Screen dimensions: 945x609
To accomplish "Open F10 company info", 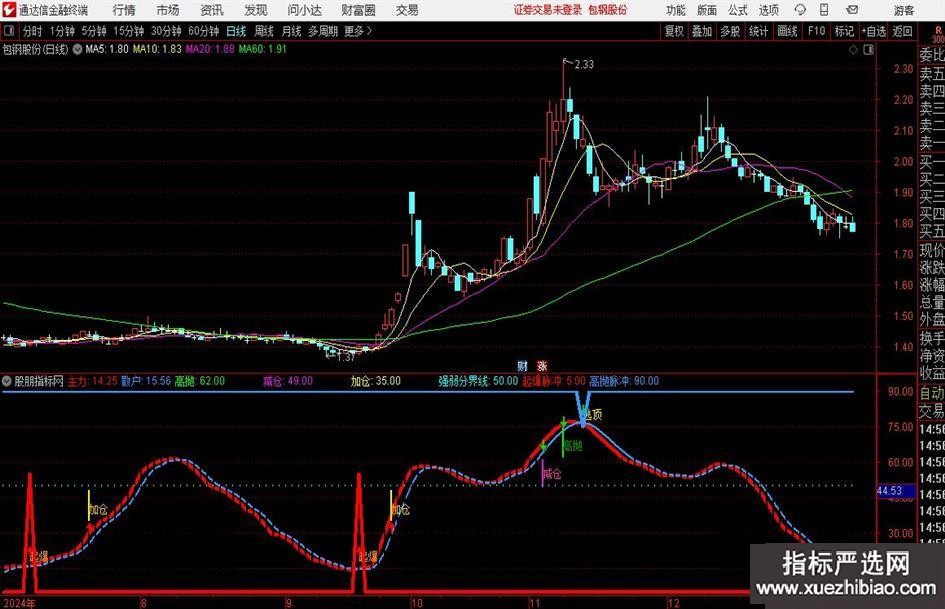I will [x=816, y=31].
